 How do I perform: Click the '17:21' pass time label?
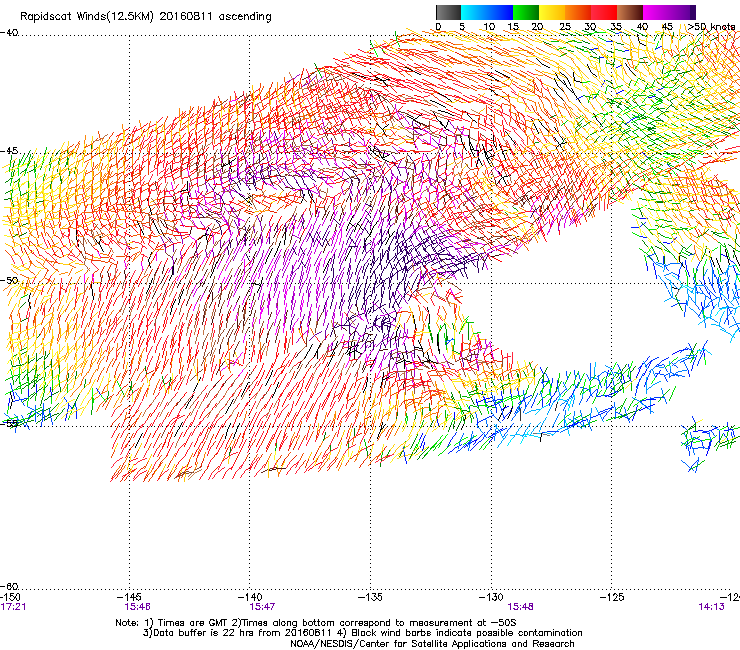point(13,607)
